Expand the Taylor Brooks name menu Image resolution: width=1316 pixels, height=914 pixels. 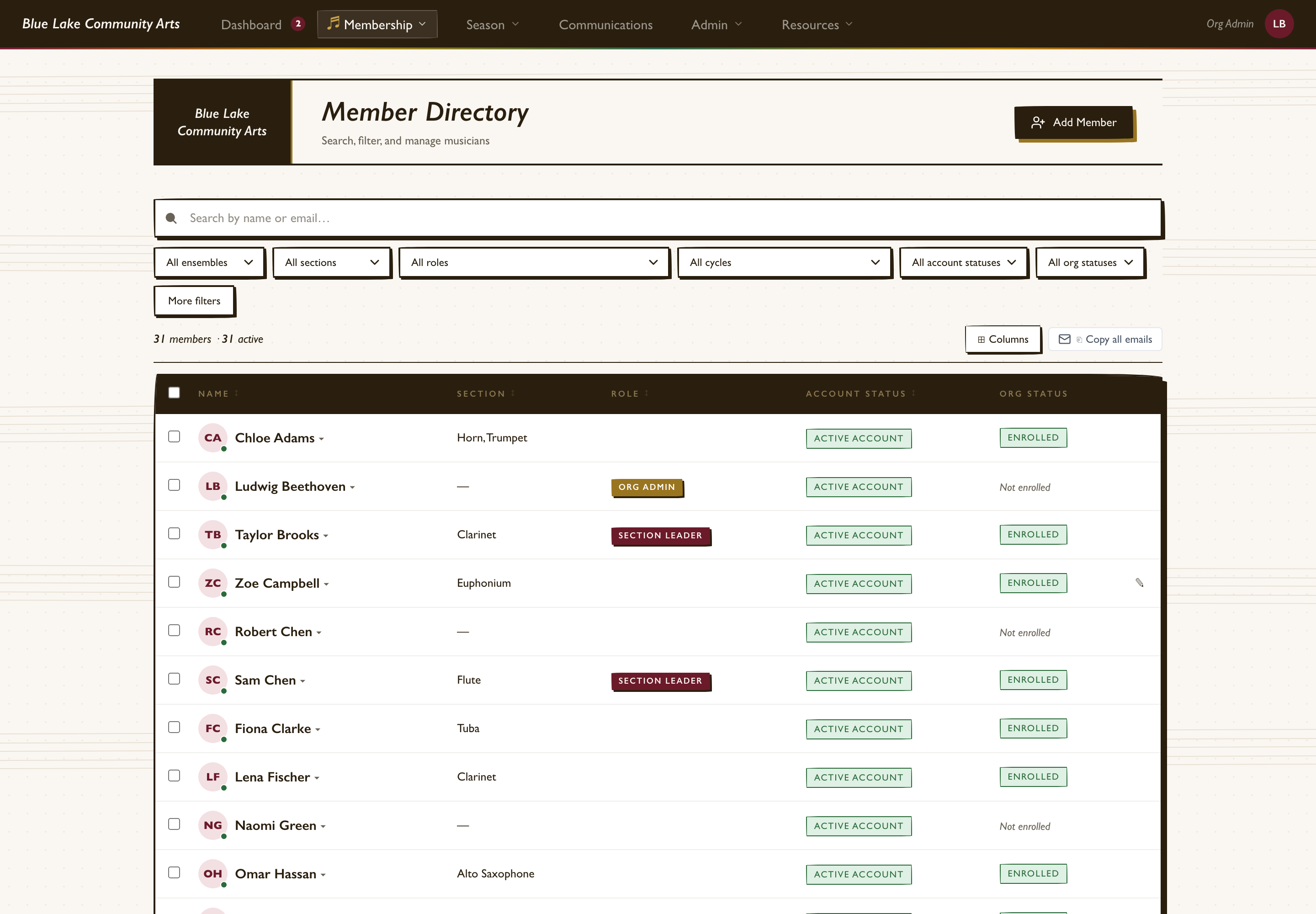click(x=326, y=536)
